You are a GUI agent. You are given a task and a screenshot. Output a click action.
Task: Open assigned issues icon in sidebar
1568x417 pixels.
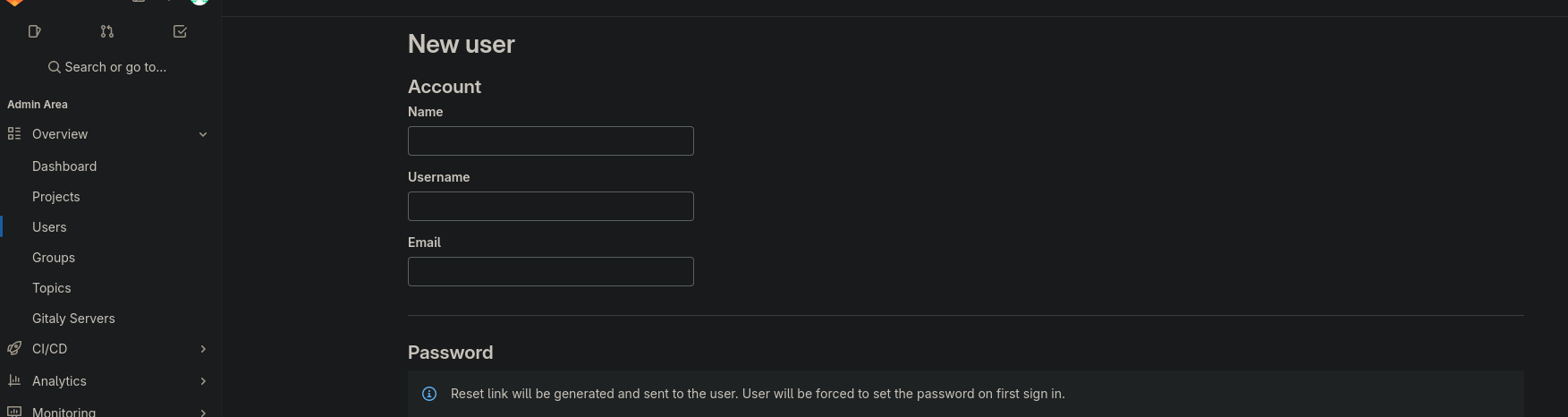(35, 31)
